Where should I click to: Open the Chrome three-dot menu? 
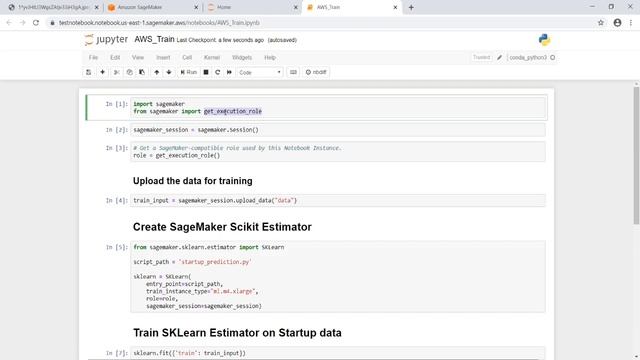(x=631, y=23)
